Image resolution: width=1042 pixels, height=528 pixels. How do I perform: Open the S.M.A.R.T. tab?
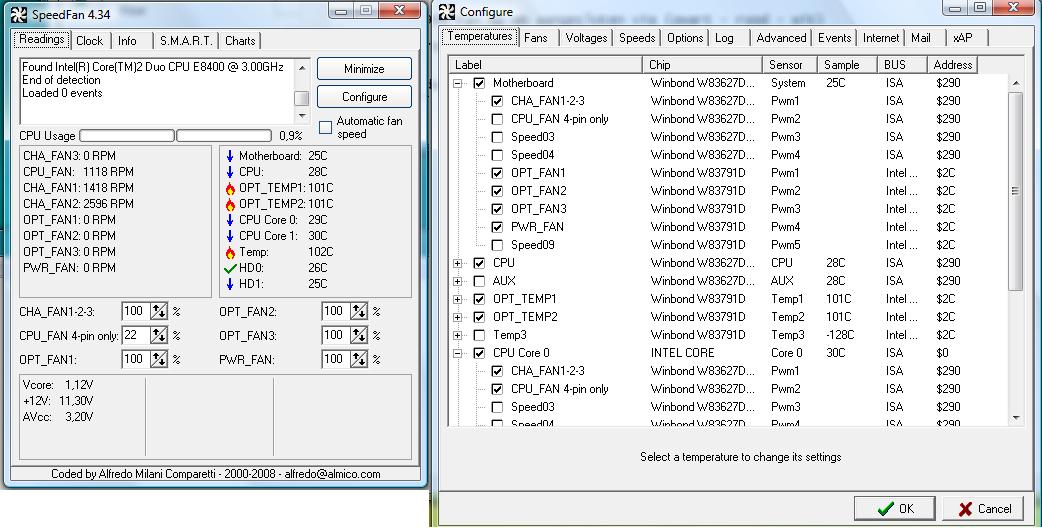click(186, 41)
